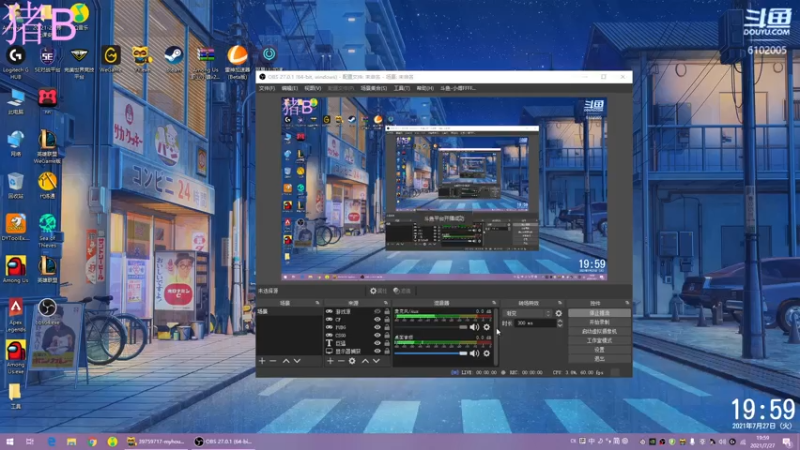Move the scene down in Scenes panel

pyautogui.click(x=297, y=361)
